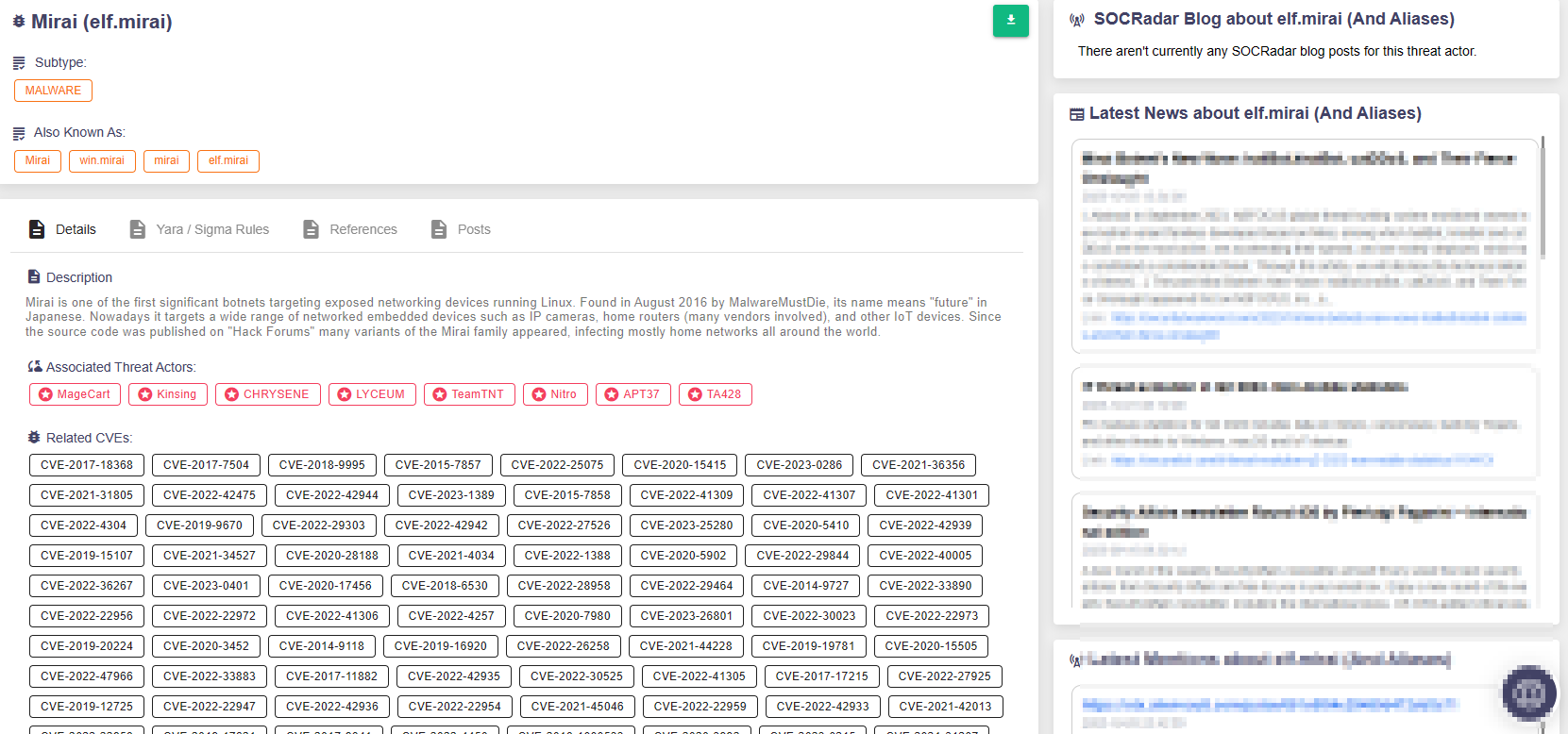This screenshot has width=1568, height=734.
Task: Select the Details tab
Action: pos(76,229)
